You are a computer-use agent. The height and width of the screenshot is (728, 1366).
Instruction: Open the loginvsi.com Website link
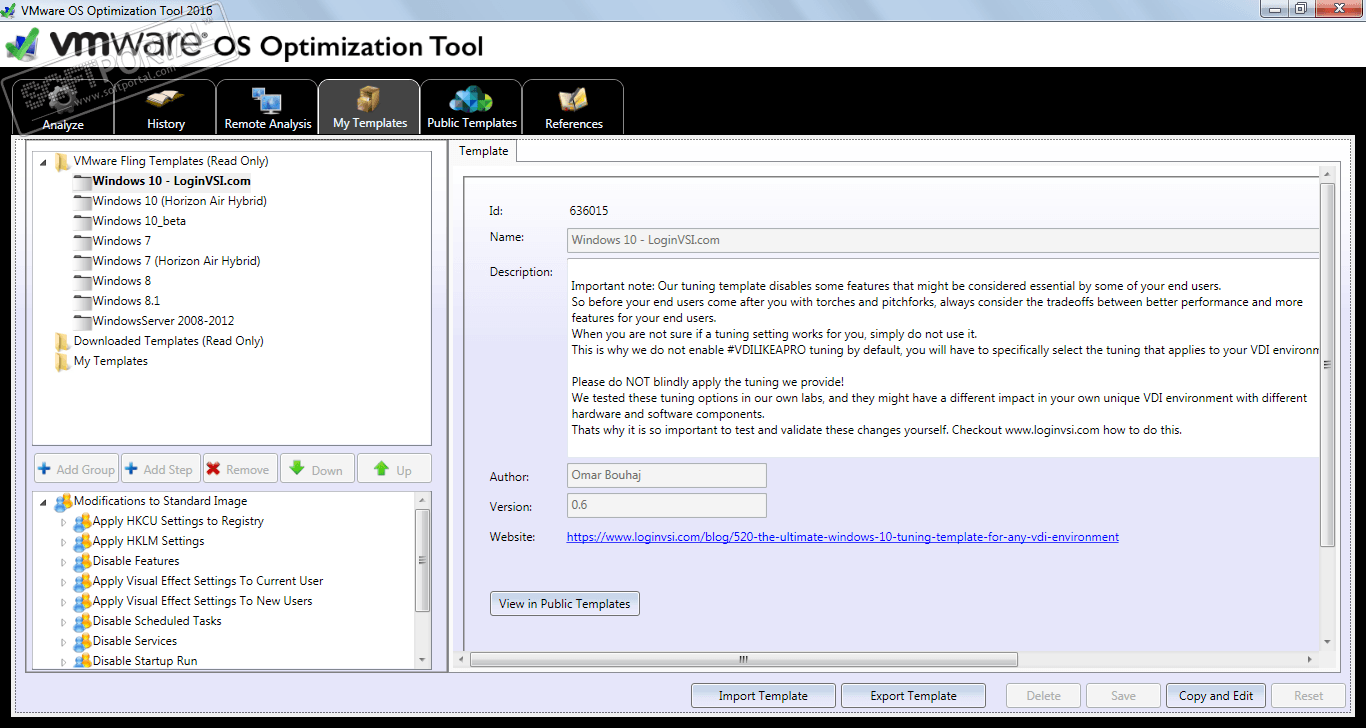click(x=843, y=537)
